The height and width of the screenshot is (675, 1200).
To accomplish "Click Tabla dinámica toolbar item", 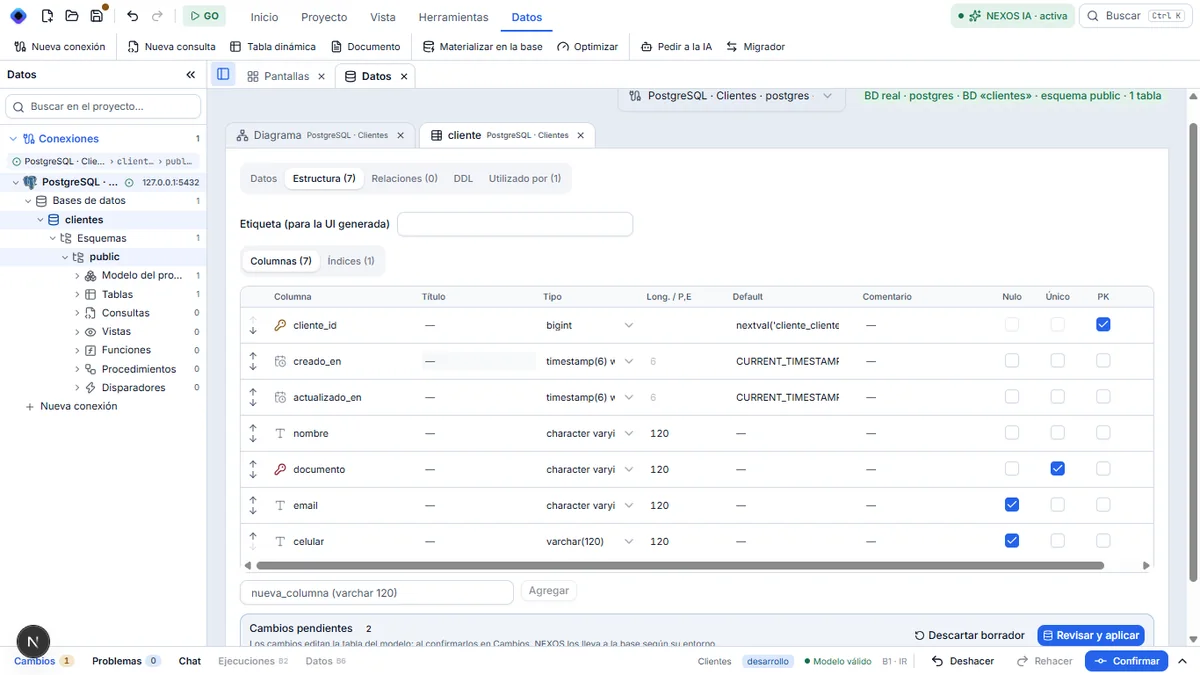I will [x=273, y=47].
